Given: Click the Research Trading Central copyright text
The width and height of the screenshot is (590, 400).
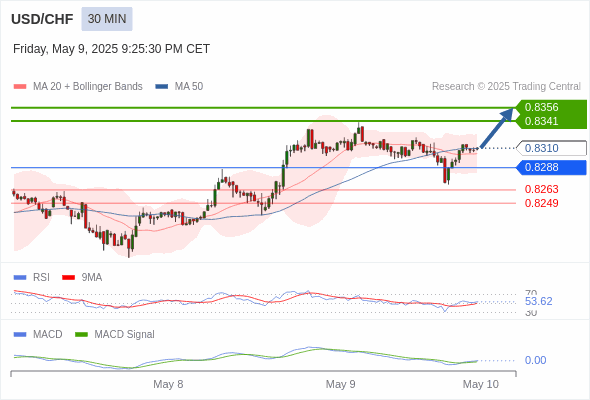Looking at the screenshot, I should (x=506, y=87).
